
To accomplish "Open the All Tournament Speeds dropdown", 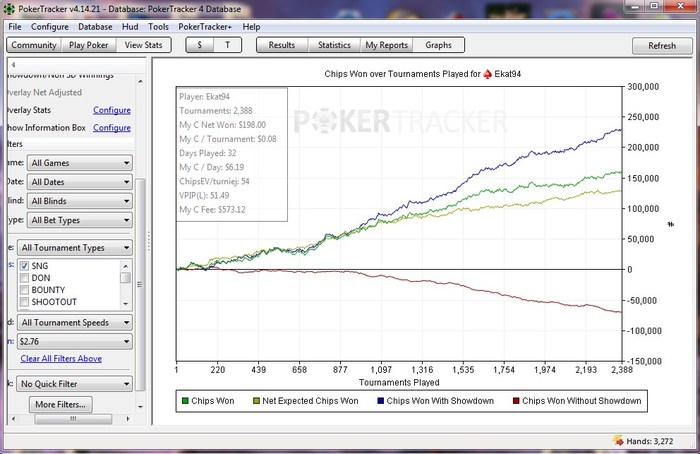I will tap(75, 322).
